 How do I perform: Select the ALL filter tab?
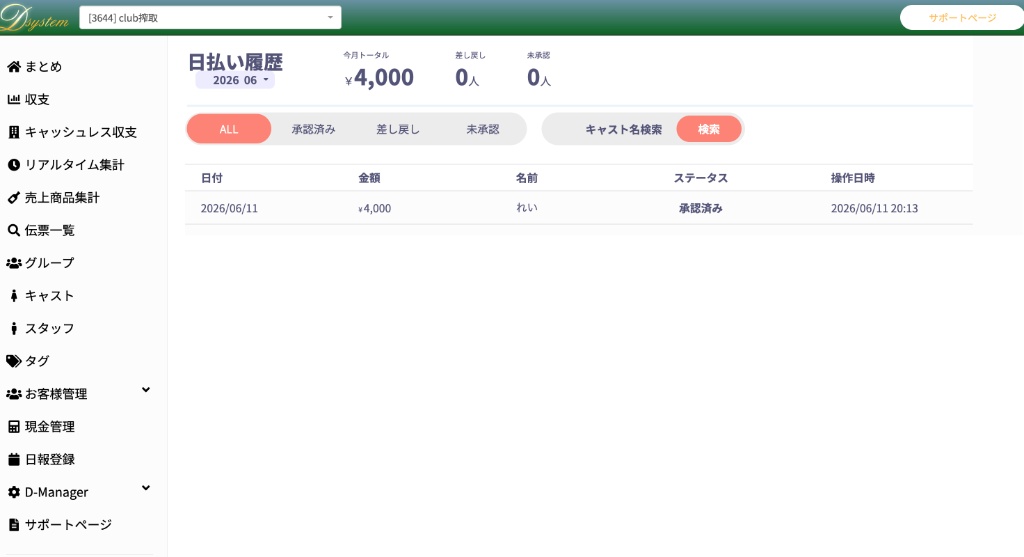(x=229, y=129)
